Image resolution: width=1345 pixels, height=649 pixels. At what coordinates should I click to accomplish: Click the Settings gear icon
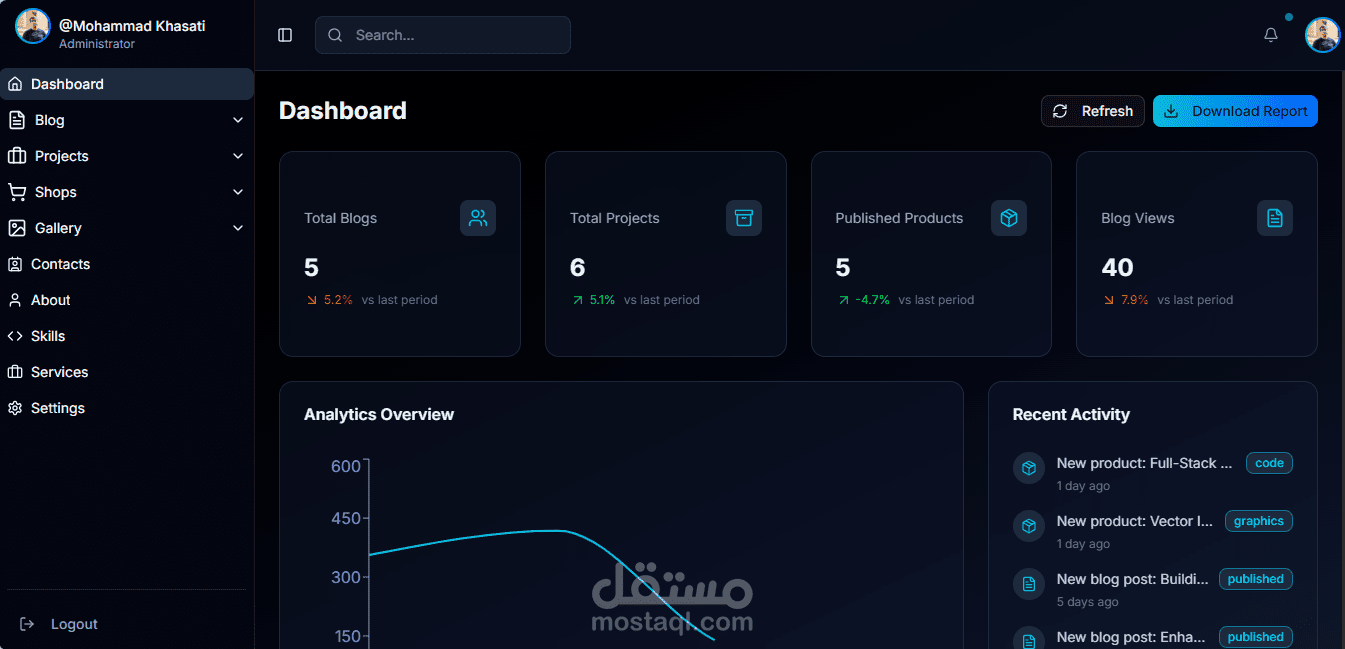(x=15, y=408)
